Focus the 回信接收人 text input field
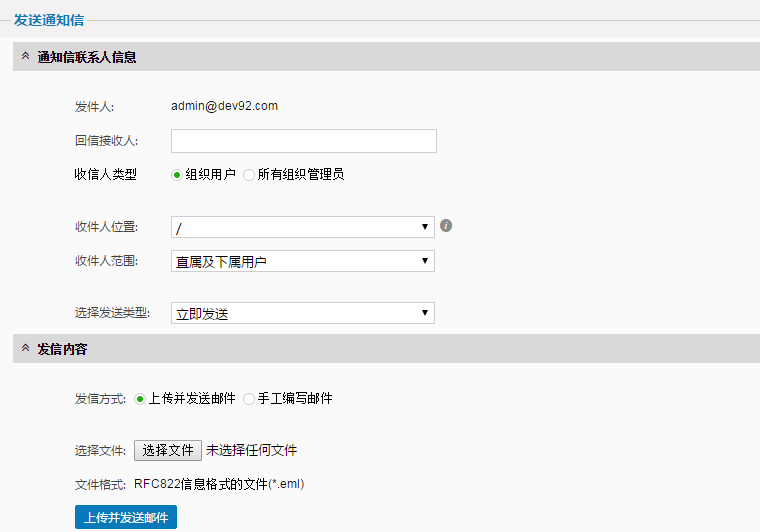The image size is (760, 532). point(303,141)
